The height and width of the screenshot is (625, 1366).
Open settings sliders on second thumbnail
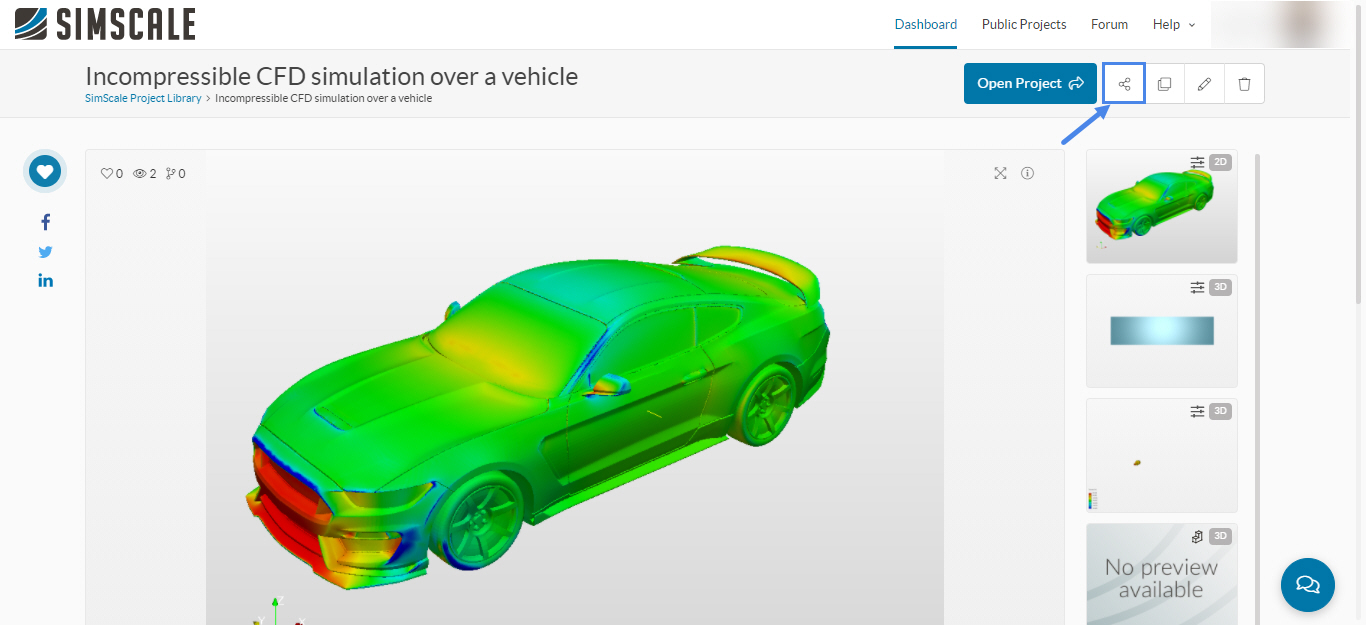click(x=1197, y=287)
